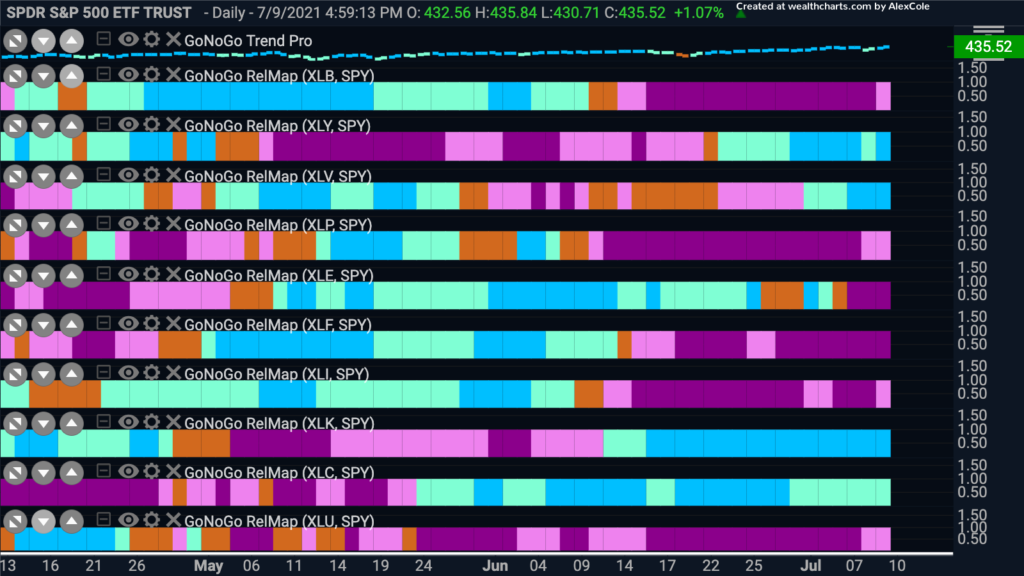This screenshot has height=576, width=1024.
Task: Maximize the RelMap XLB pane
Action: click(15, 76)
